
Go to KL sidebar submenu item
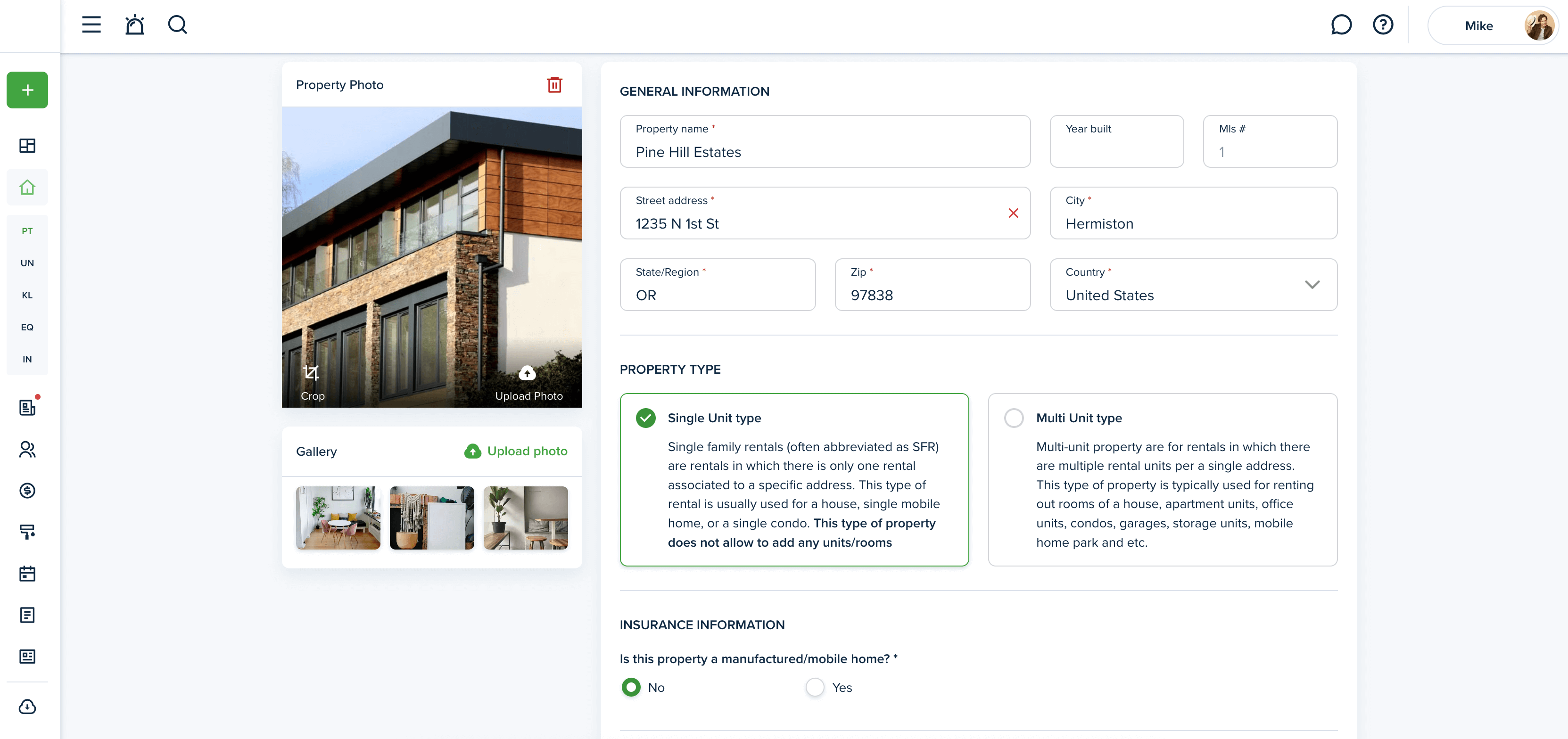27,295
